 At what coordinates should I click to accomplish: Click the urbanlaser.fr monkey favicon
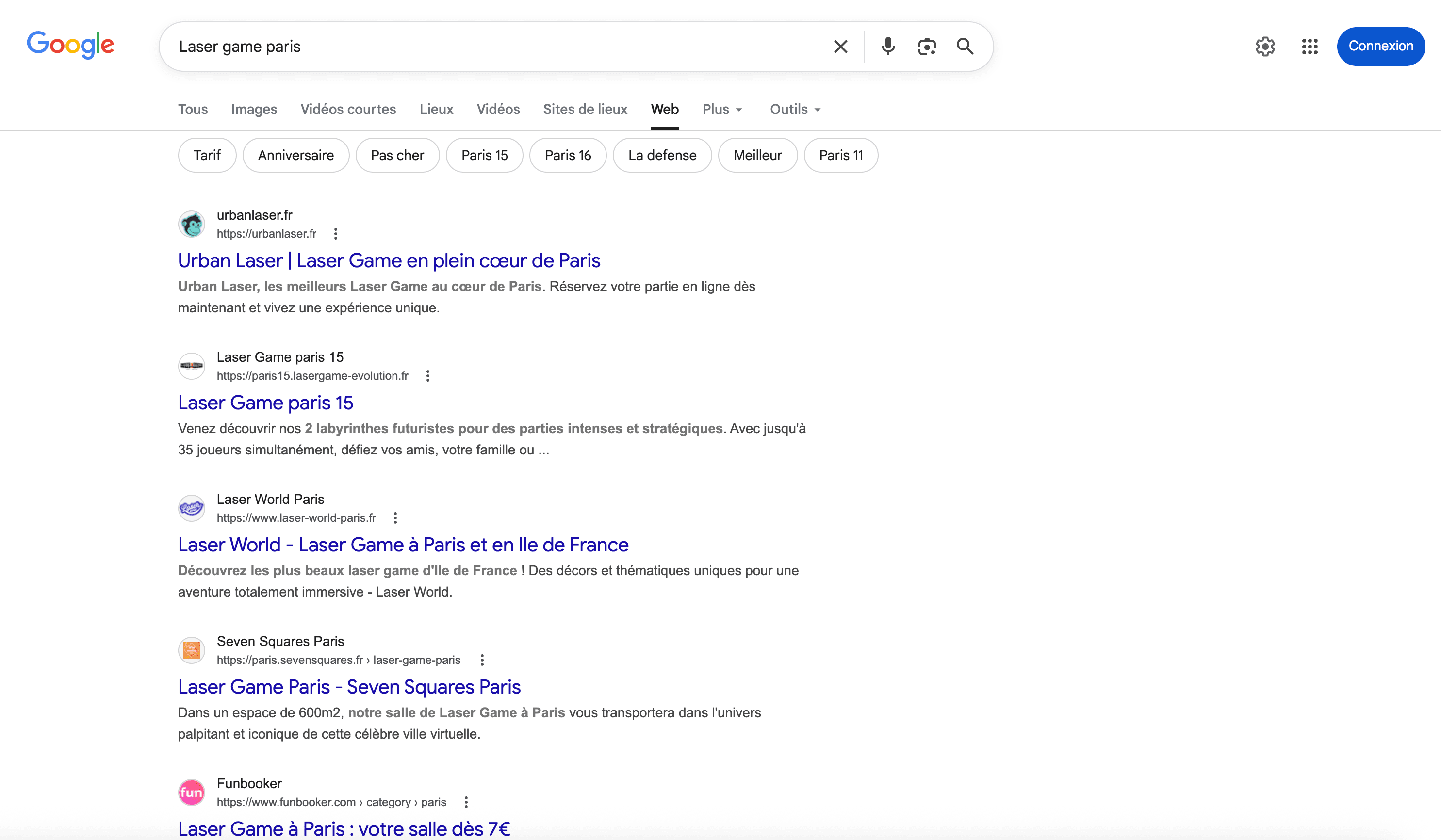(192, 224)
